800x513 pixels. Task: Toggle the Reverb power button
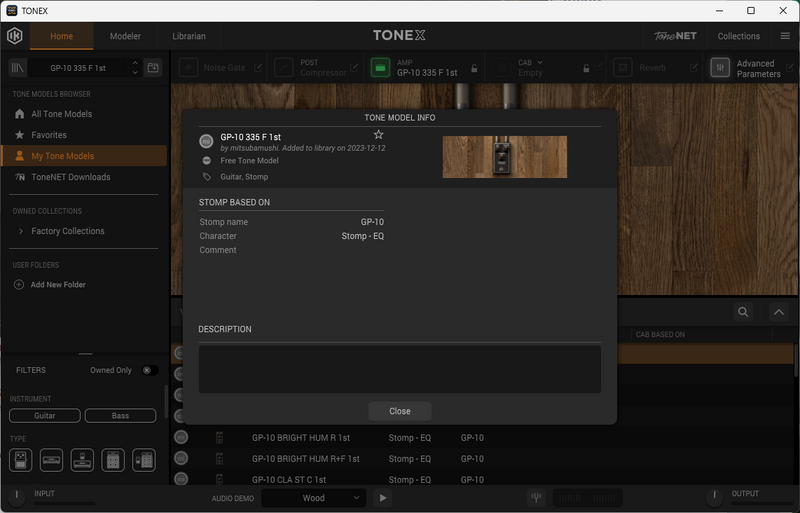[622, 67]
